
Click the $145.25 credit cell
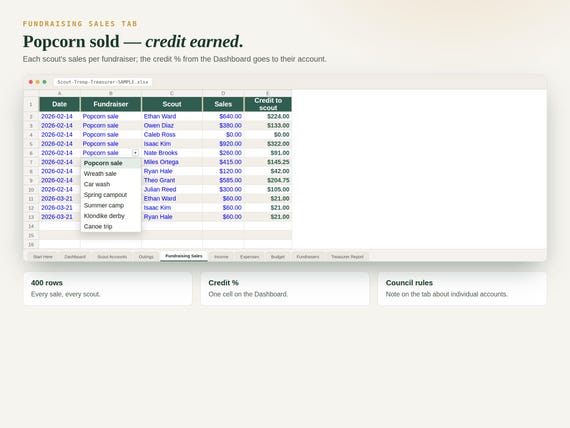pyautogui.click(x=268, y=162)
